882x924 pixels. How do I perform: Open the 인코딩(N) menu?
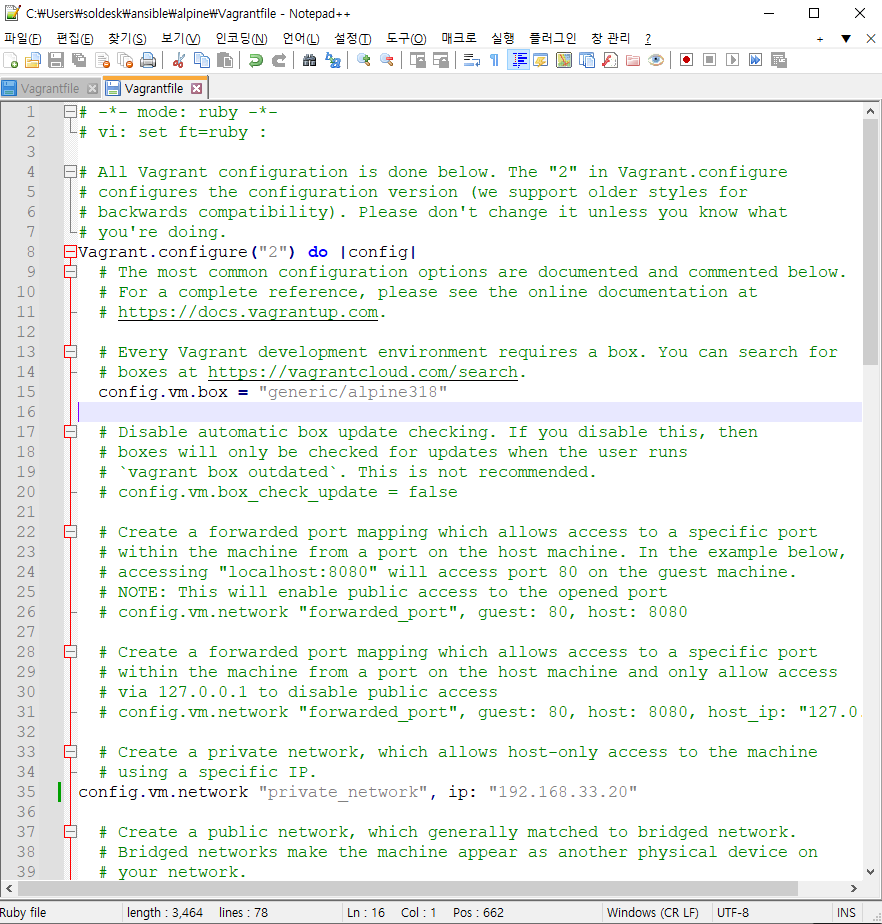click(x=242, y=38)
